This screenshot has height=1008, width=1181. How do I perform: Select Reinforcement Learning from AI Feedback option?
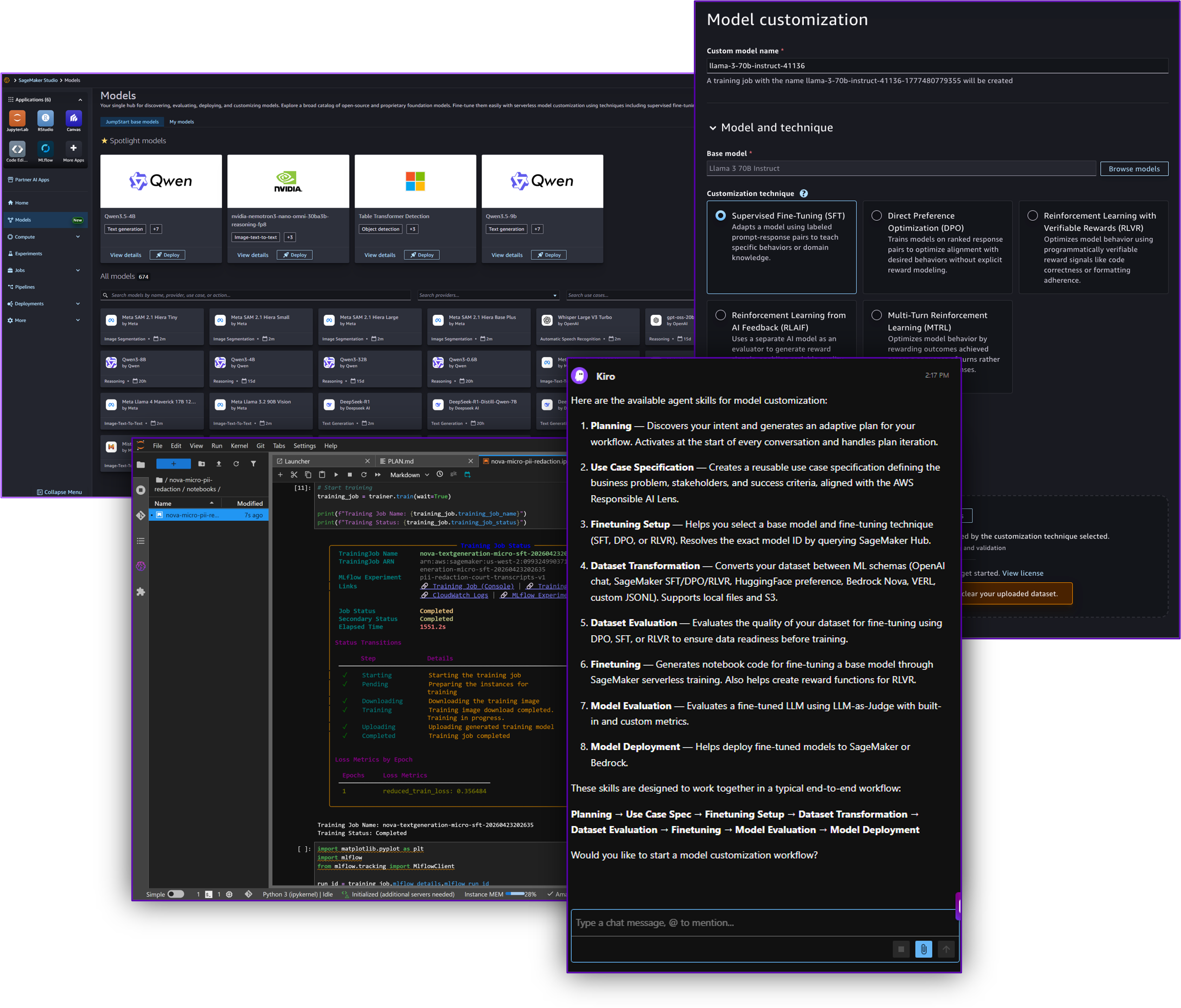click(x=721, y=315)
